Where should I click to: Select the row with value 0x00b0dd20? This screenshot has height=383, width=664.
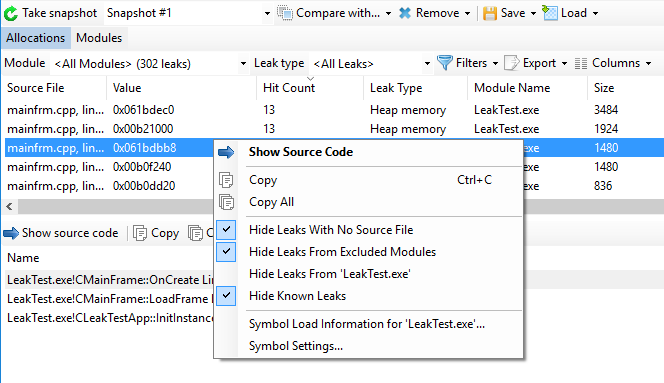(109, 186)
